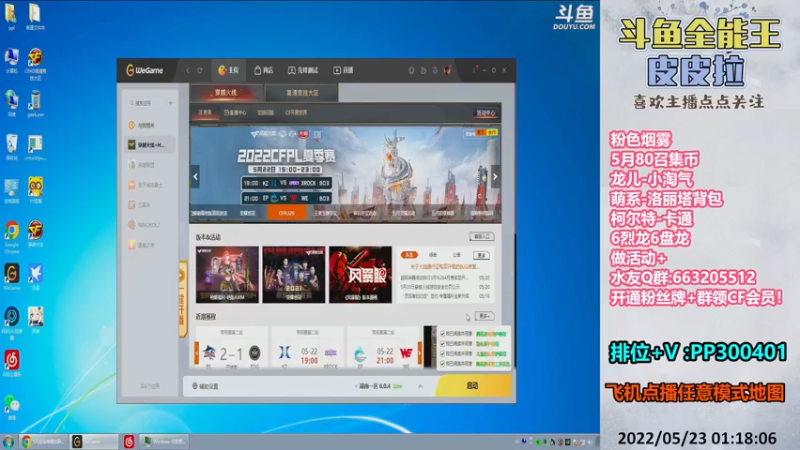The width and height of the screenshot is (800, 450).
Task: Click the orange side promo tab
Action: click(x=183, y=298)
